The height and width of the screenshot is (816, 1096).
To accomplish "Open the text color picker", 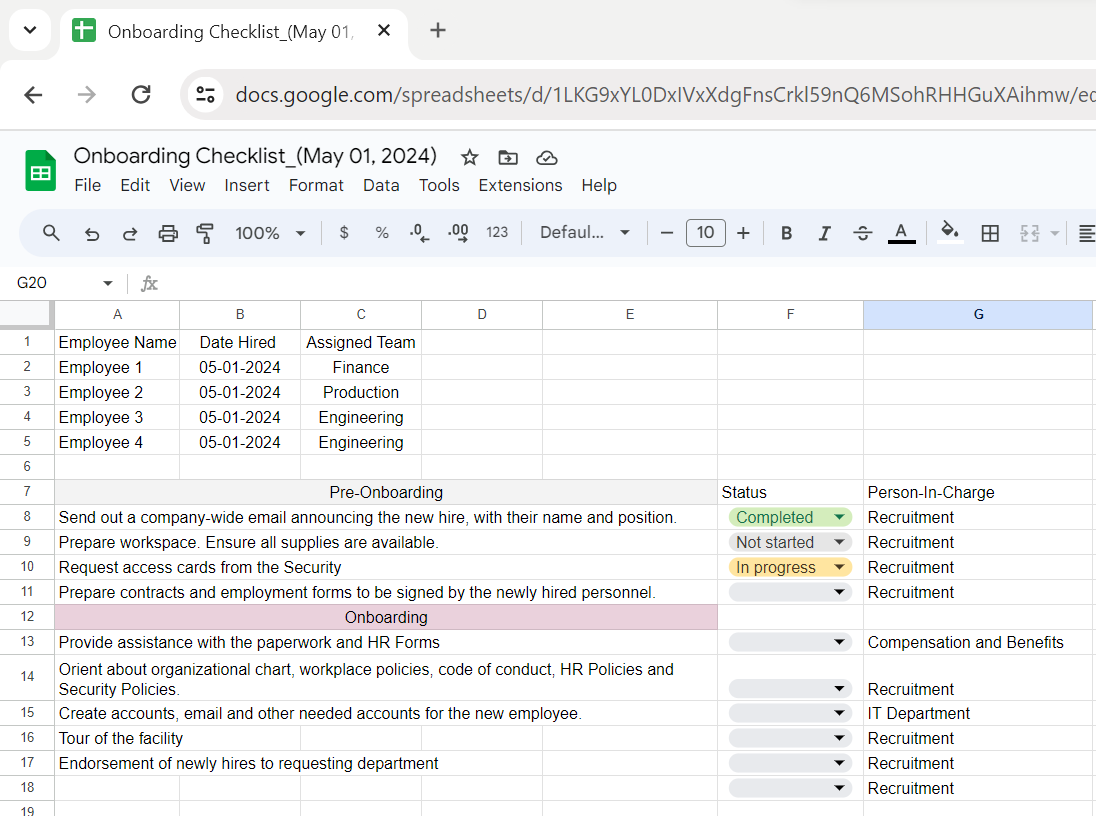I will [902, 233].
